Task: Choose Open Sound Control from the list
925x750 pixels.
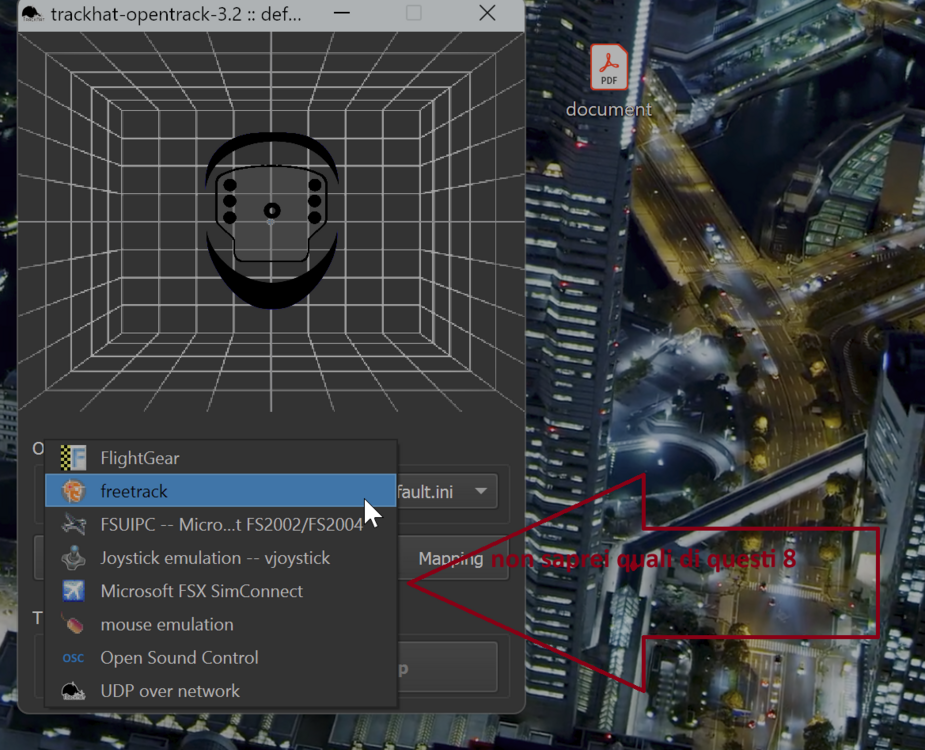Action: click(x=178, y=658)
